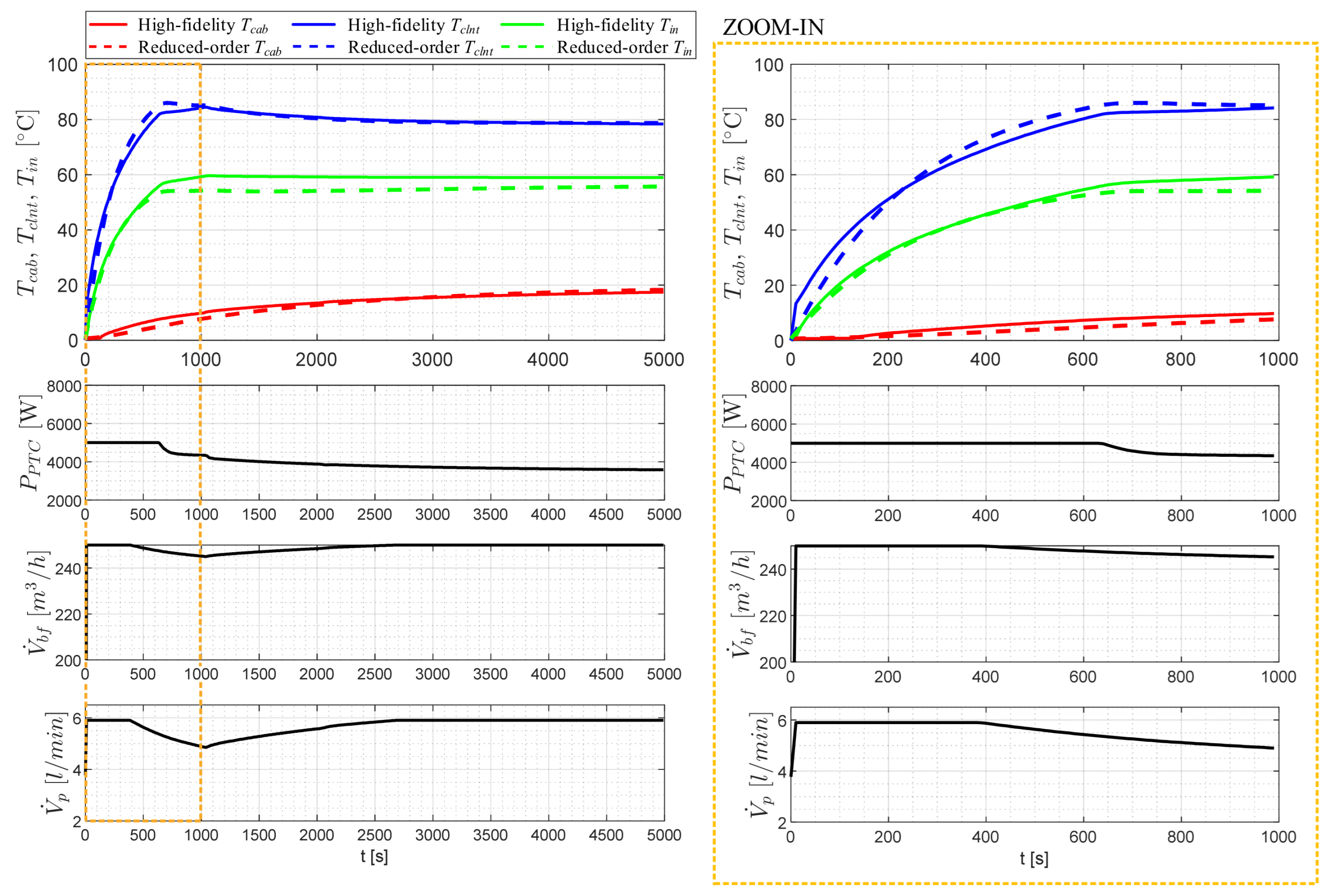Click the solid blue legend line sample
This screenshot has width=1330, height=896.
pyautogui.click(x=314, y=25)
